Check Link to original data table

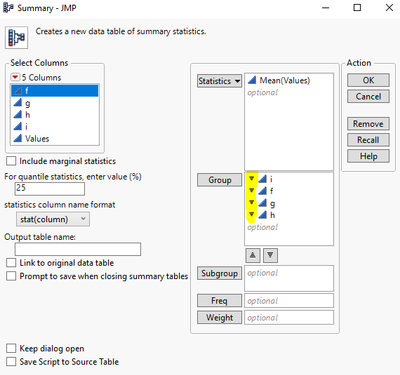(x=11, y=263)
